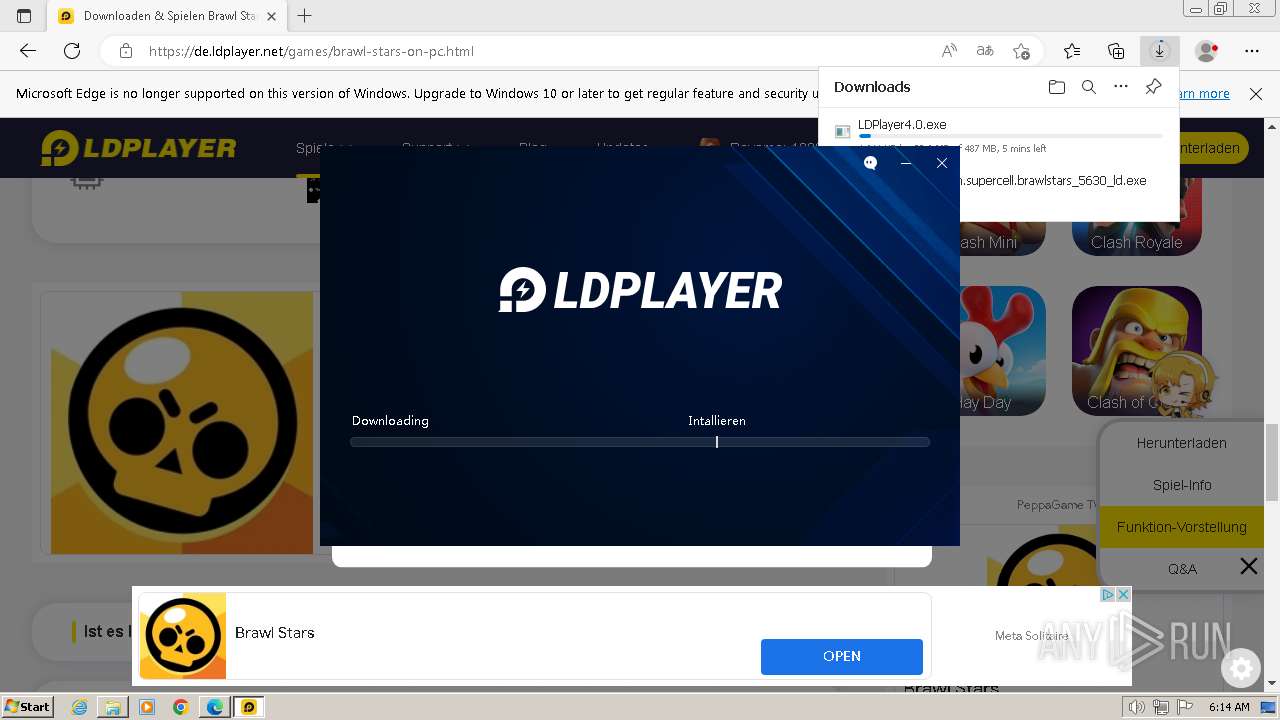This screenshot has width=1280, height=720.
Task: Open Internet Explorer from taskbar
Action: tap(80, 707)
